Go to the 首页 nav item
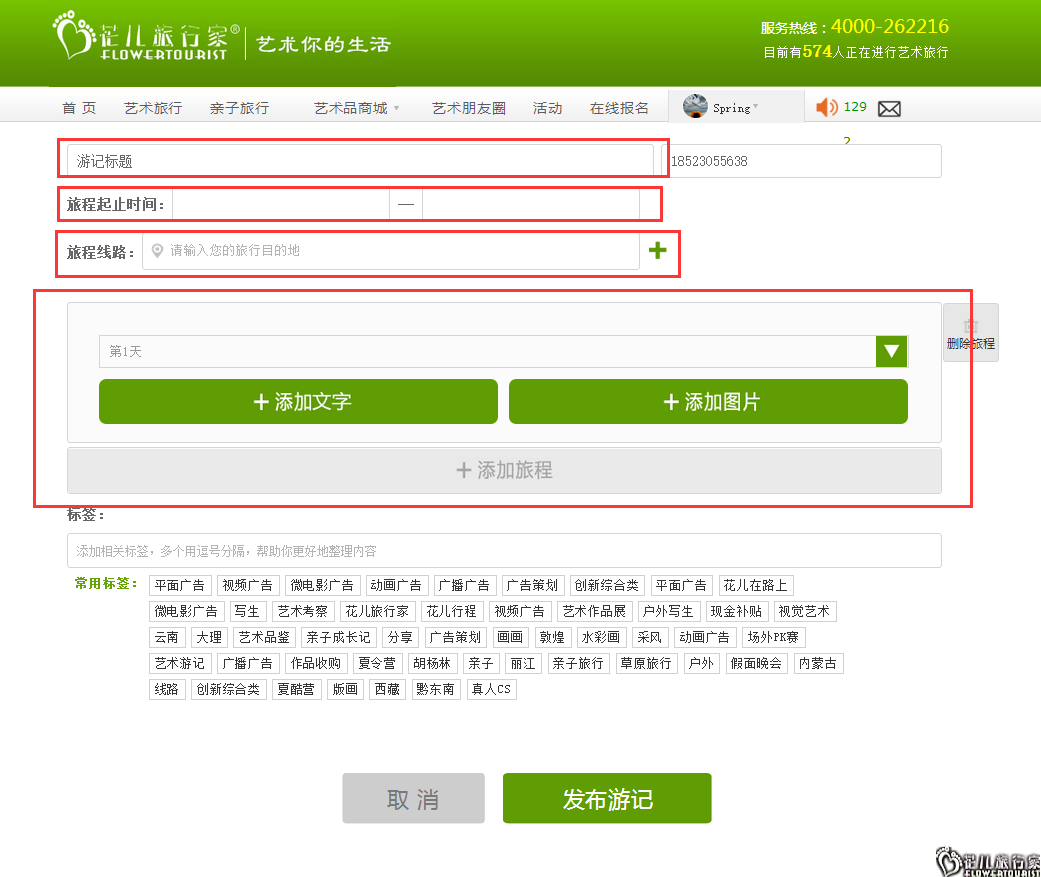Screen dimensions: 1041x877 [79, 108]
